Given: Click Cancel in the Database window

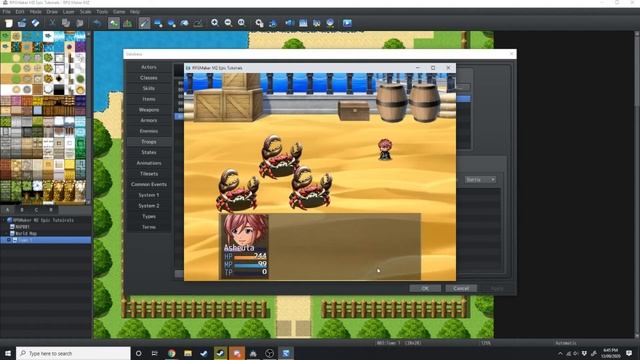Looking at the screenshot, I should [461, 288].
